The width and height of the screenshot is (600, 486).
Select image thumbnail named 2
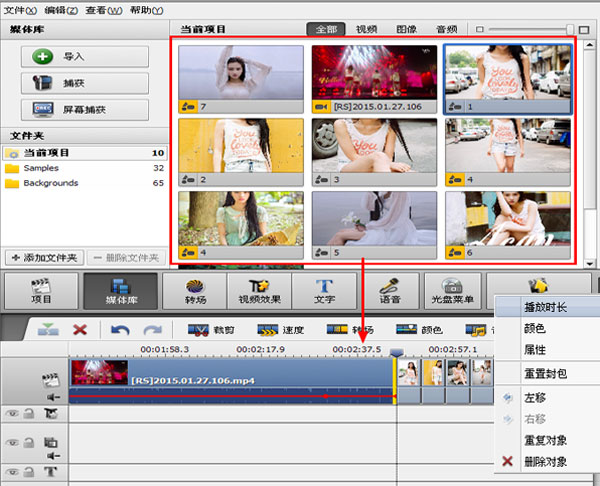pos(241,152)
